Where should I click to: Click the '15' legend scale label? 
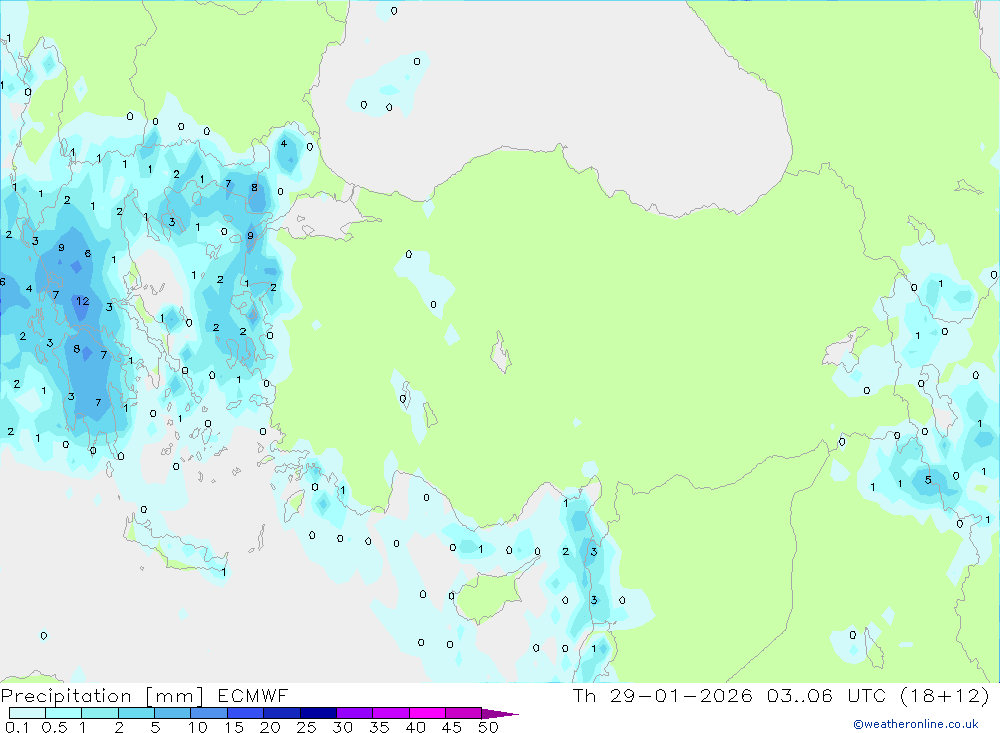tap(234, 727)
